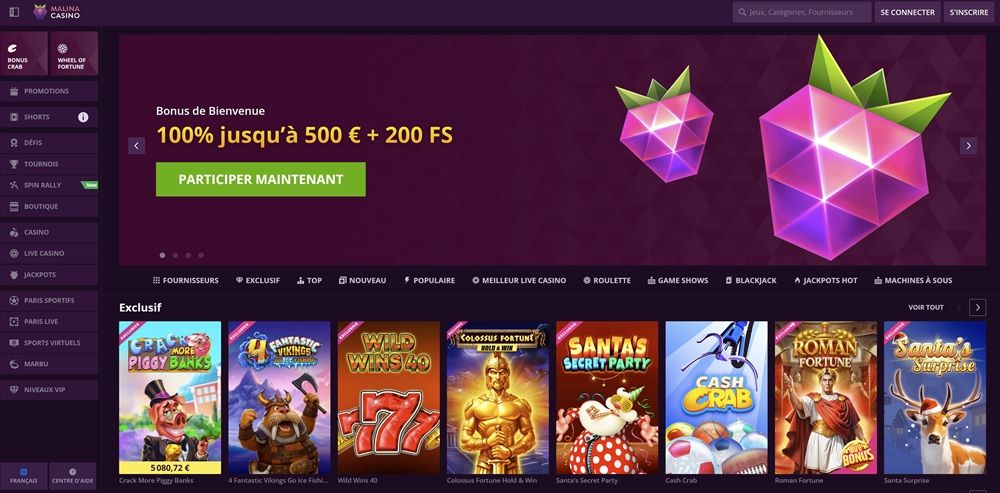This screenshot has height=493, width=1000.
Task: Click the S'inscrire button
Action: [x=969, y=12]
